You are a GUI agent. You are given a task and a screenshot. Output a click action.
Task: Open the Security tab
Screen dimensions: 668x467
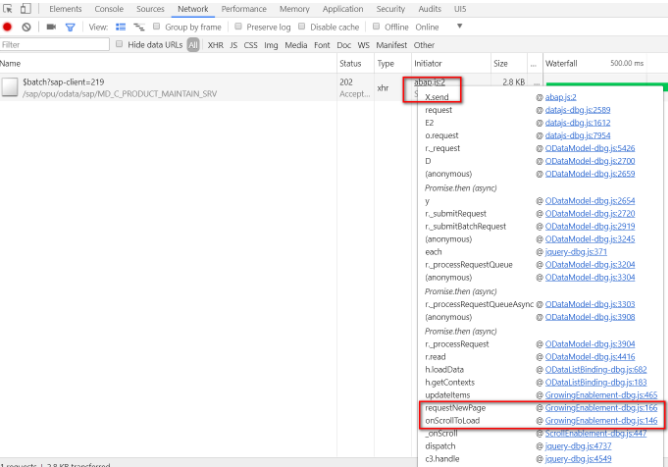click(391, 9)
